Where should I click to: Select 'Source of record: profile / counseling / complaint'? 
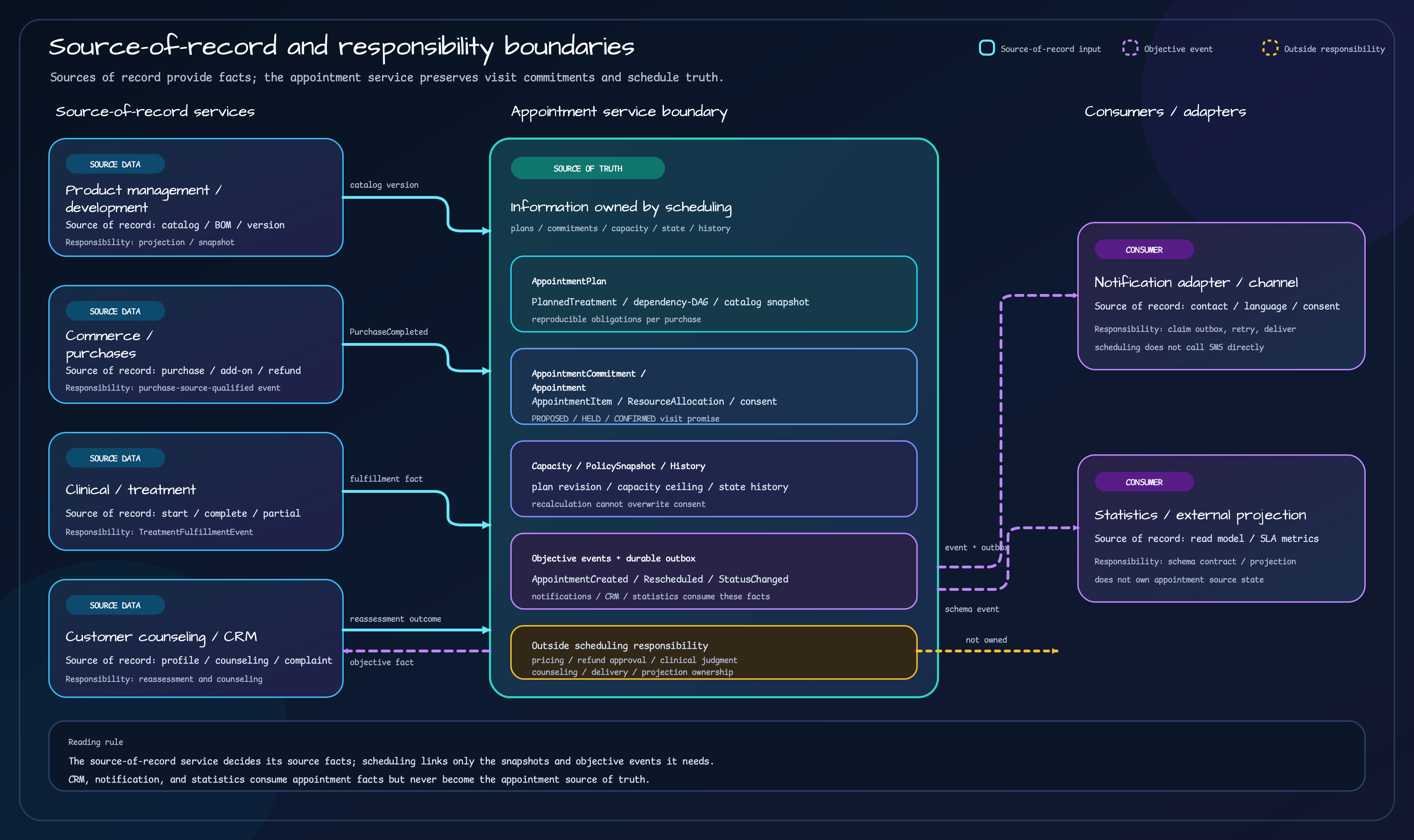coord(199,660)
